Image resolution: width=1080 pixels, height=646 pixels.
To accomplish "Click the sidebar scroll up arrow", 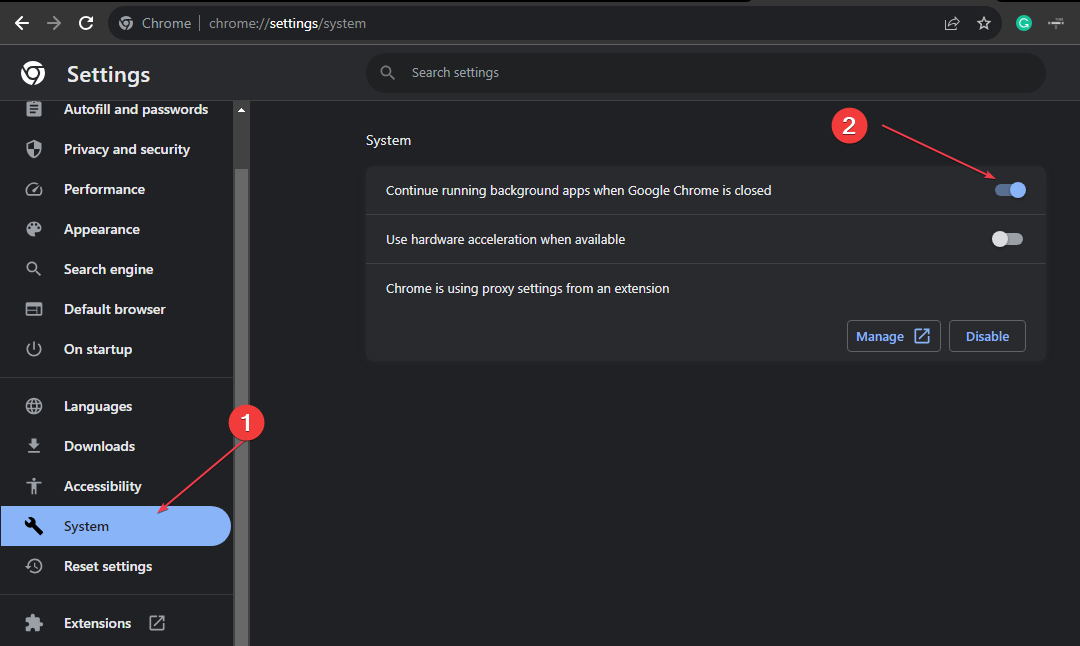I will click(241, 110).
